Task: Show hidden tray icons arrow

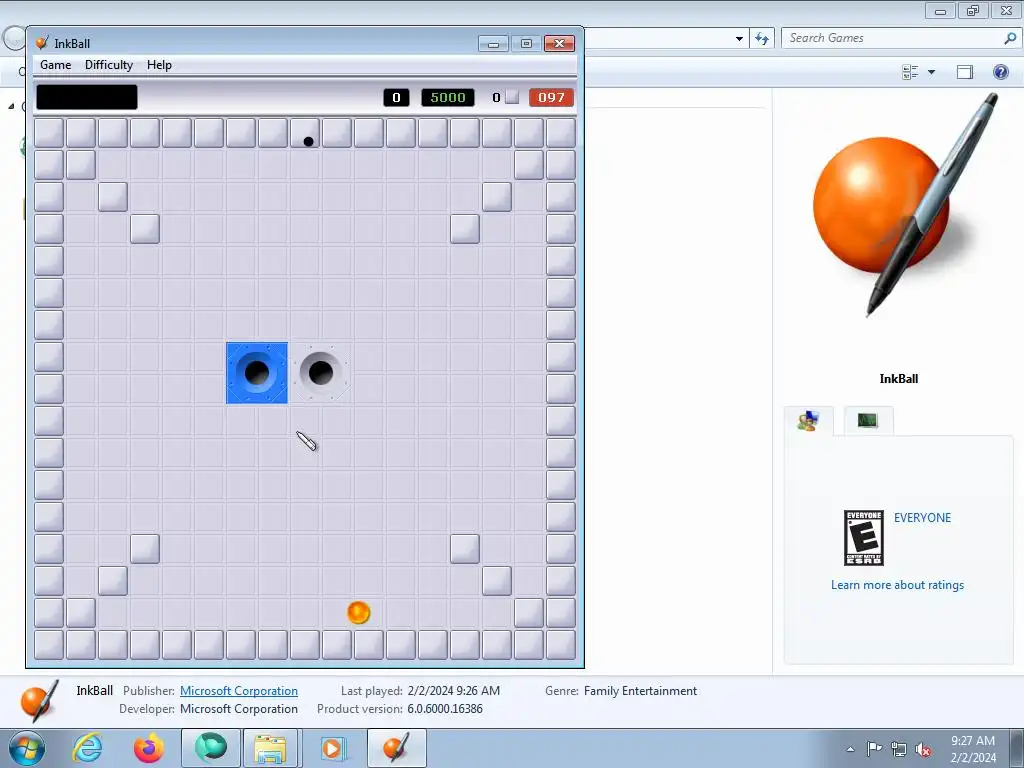Action: click(850, 749)
